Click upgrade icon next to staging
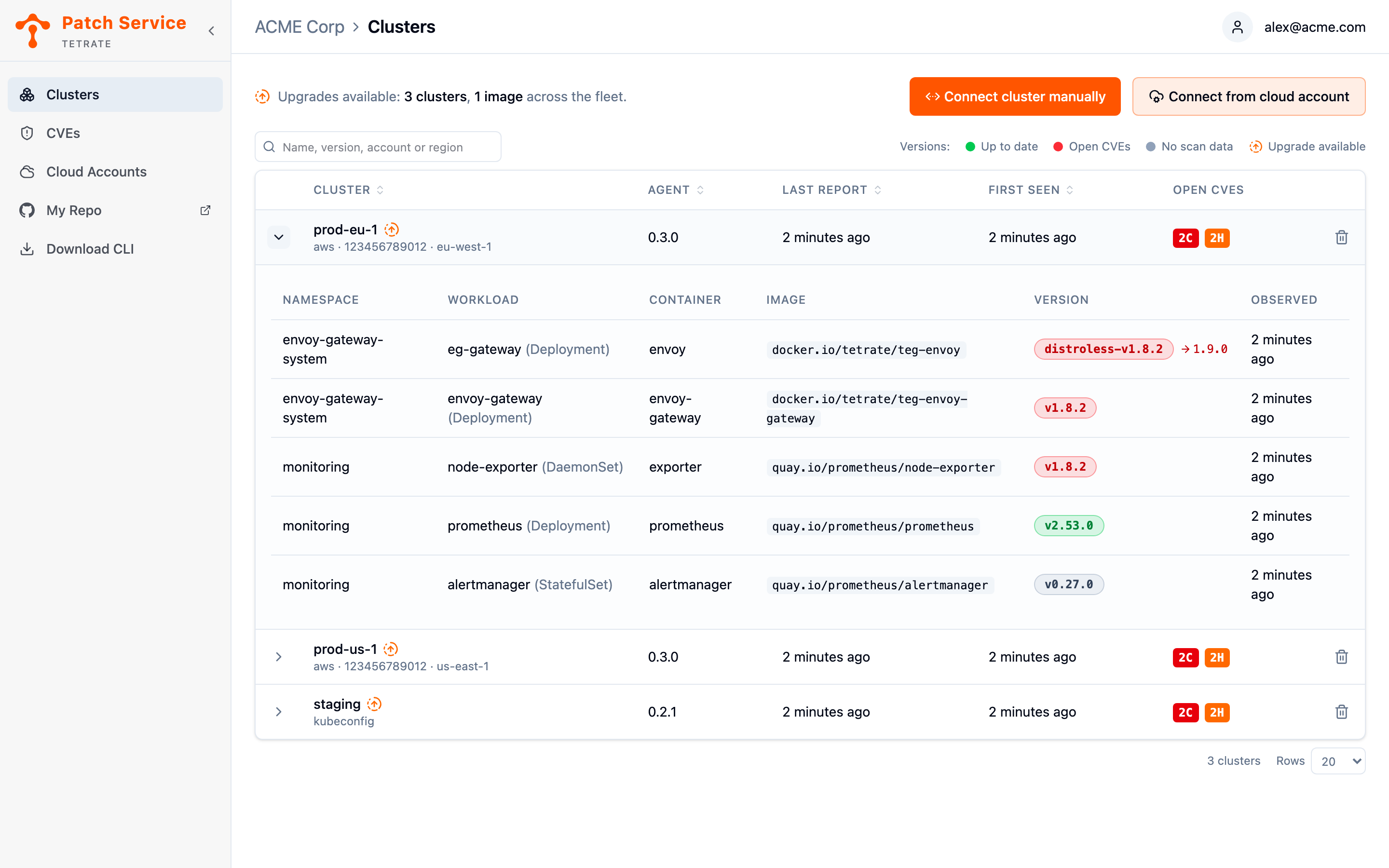 pyautogui.click(x=374, y=705)
